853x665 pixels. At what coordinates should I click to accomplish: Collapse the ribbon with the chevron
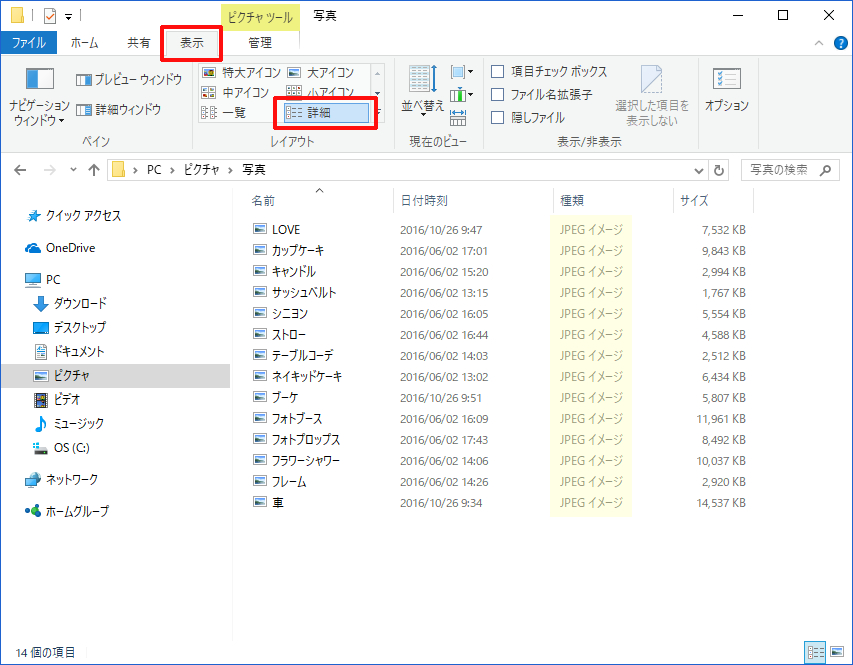point(819,44)
